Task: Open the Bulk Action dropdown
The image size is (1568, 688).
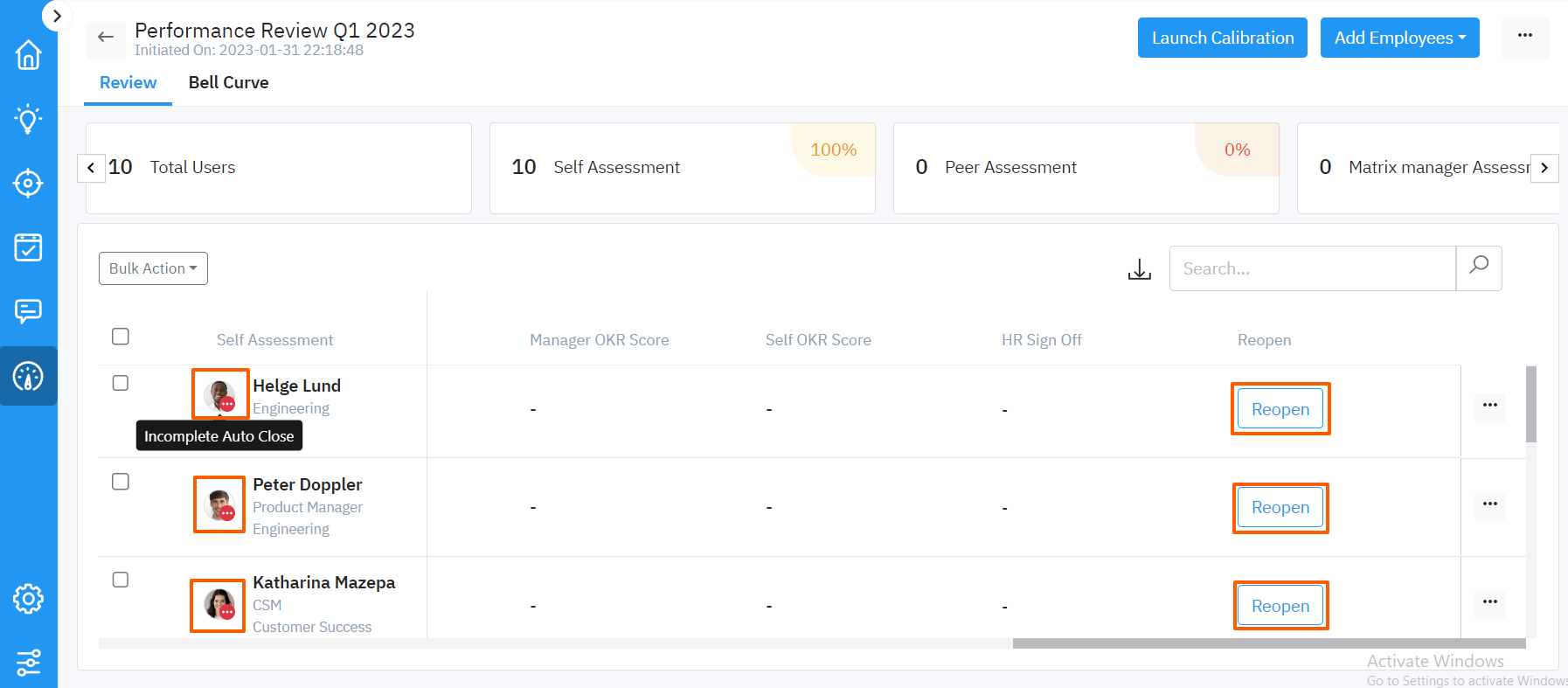Action: click(x=153, y=268)
